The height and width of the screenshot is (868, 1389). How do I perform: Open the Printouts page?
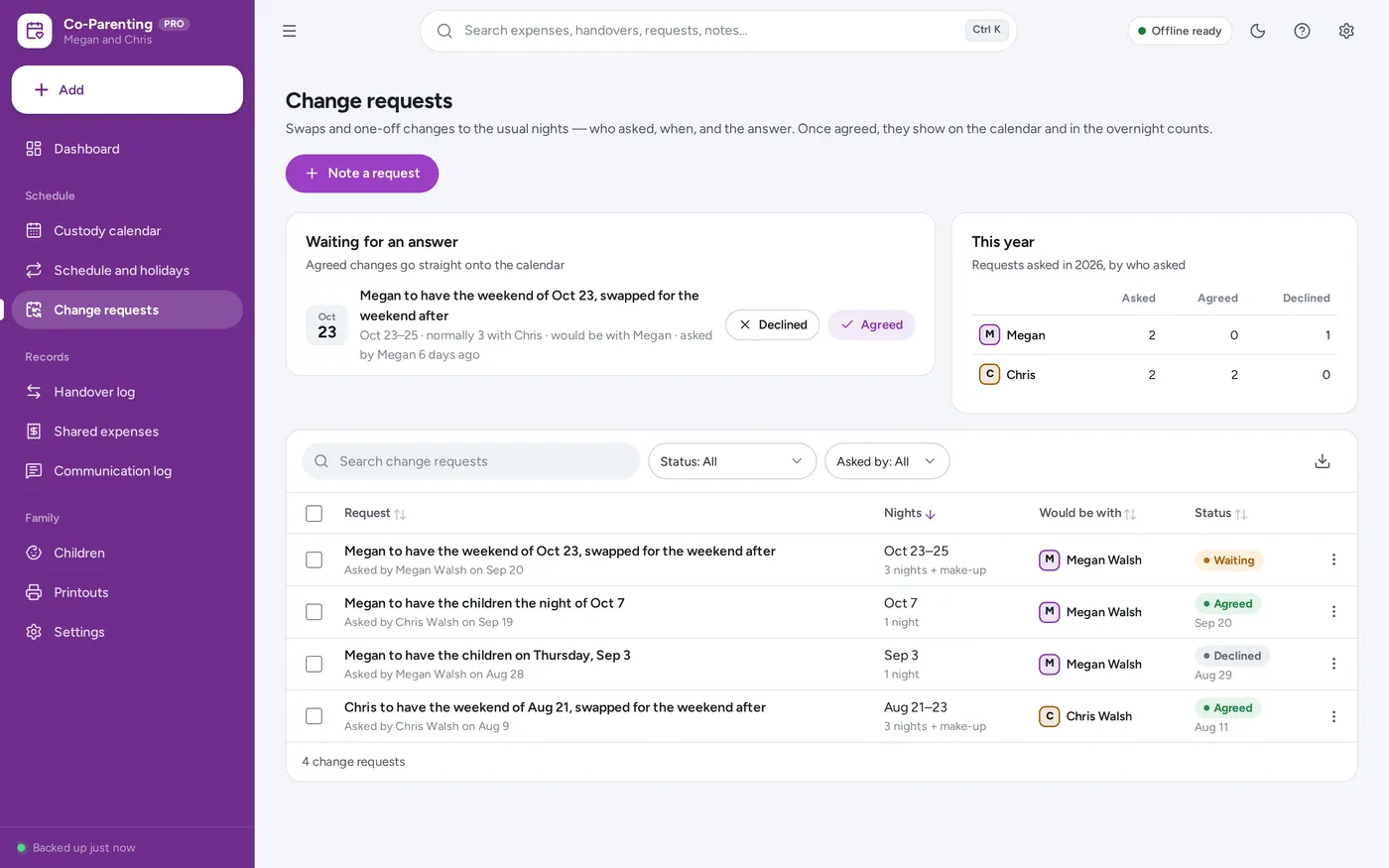click(x=127, y=593)
